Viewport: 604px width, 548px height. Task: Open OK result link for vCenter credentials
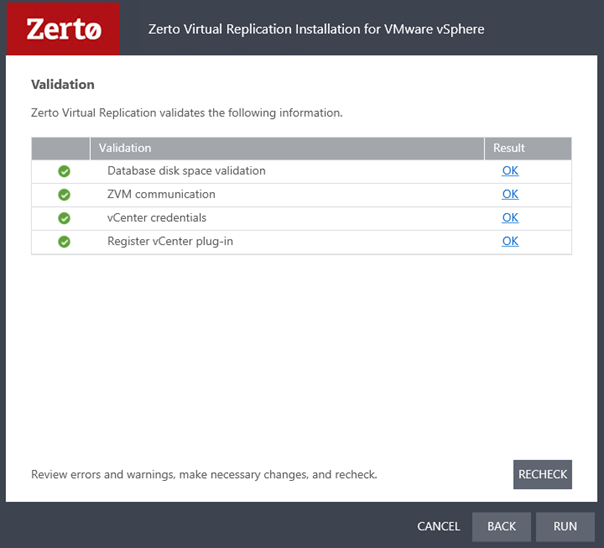tap(510, 218)
